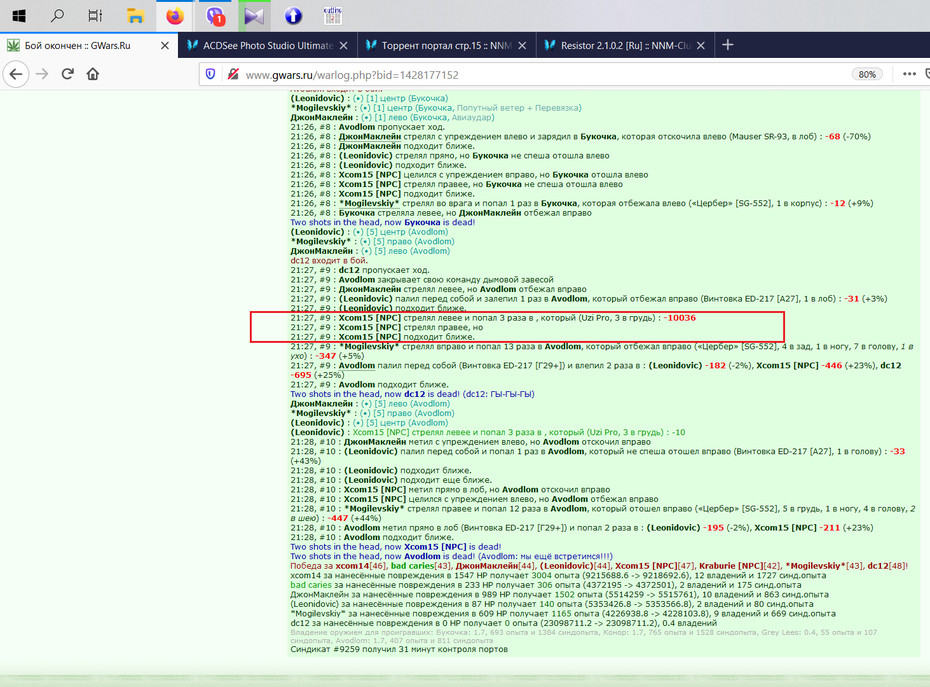Open the blue up-arrow taskbar app

[293, 16]
